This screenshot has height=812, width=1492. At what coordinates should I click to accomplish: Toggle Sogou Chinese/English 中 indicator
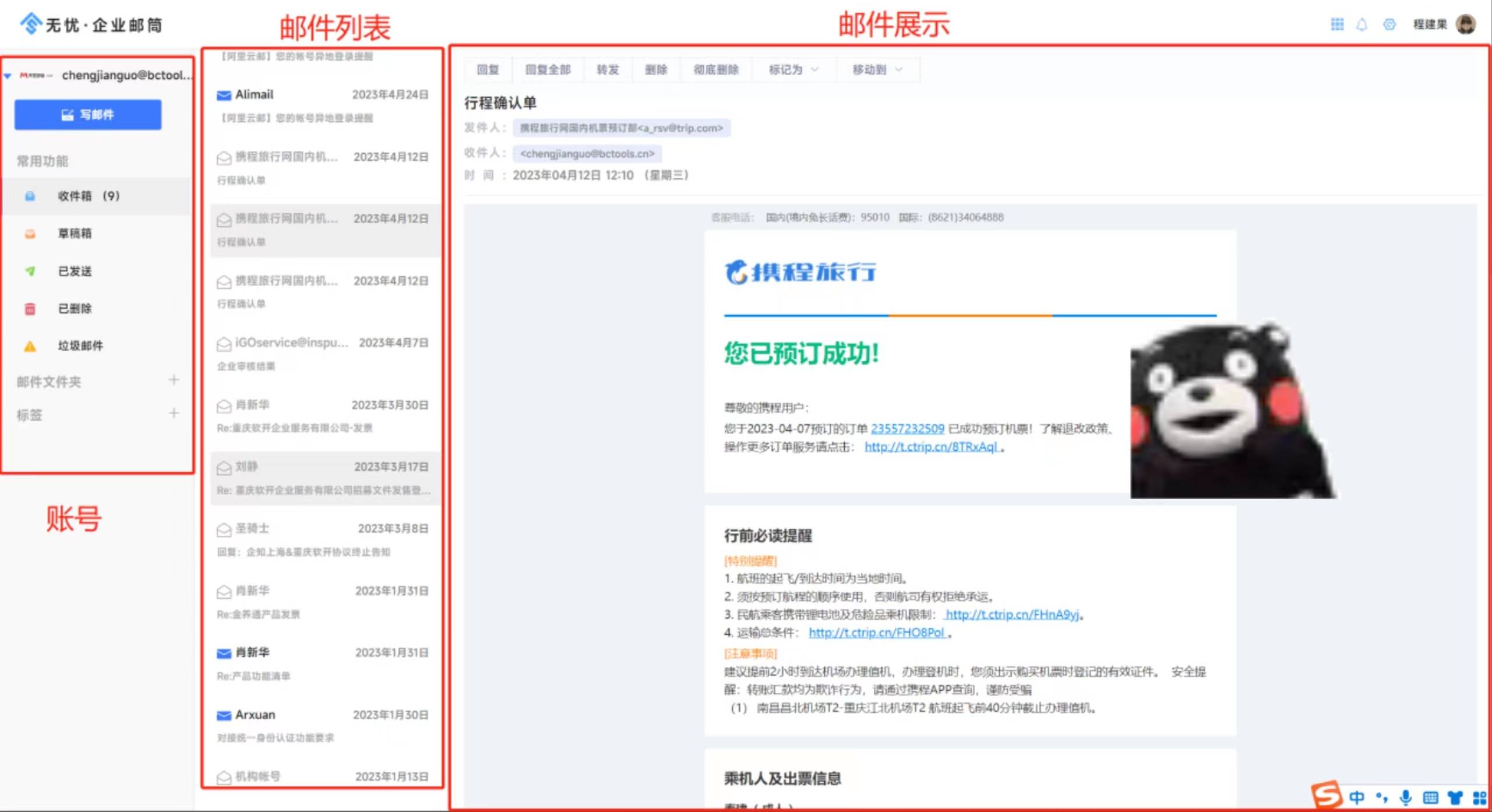point(1356,797)
